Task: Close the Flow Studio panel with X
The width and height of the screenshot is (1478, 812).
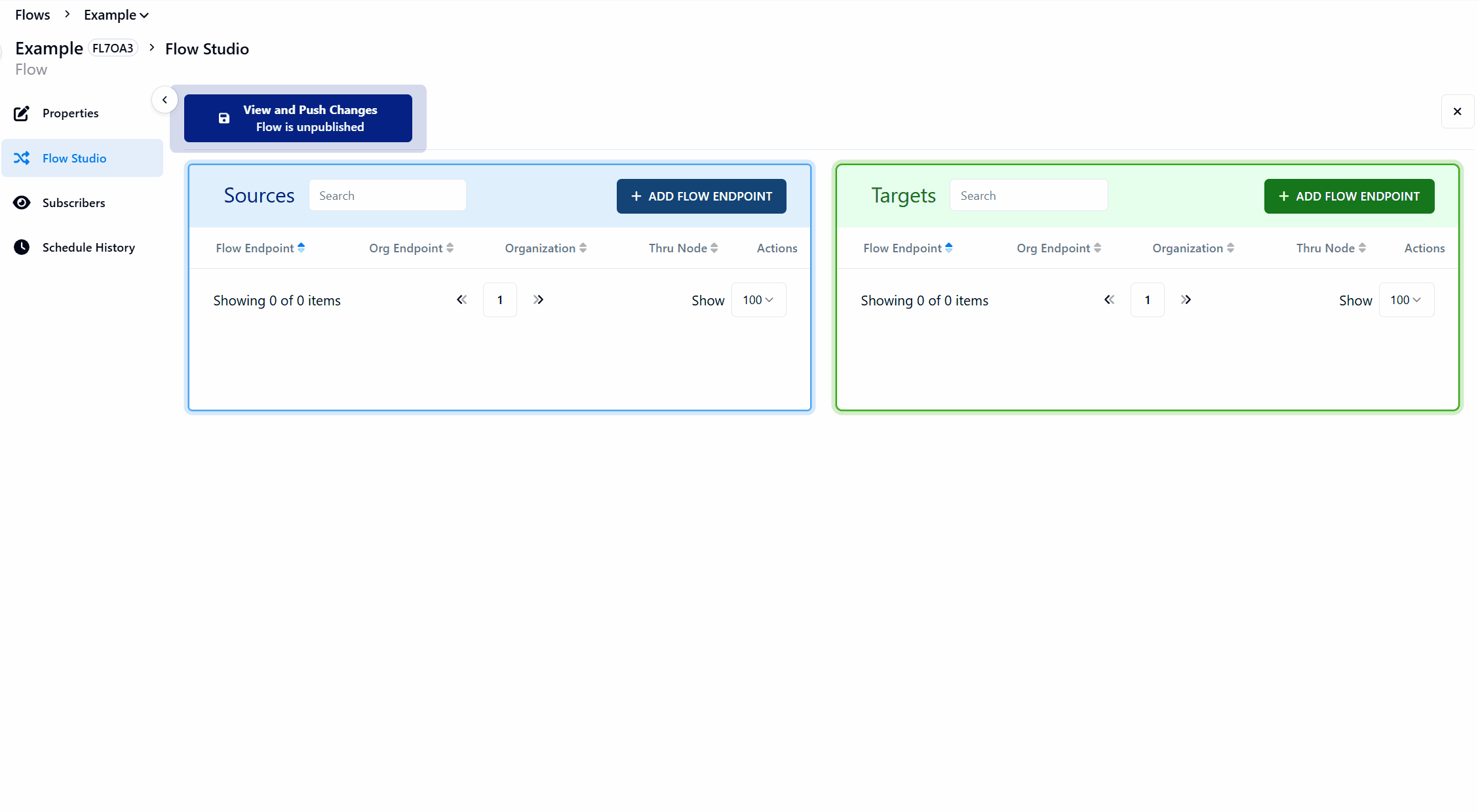Action: (1457, 111)
